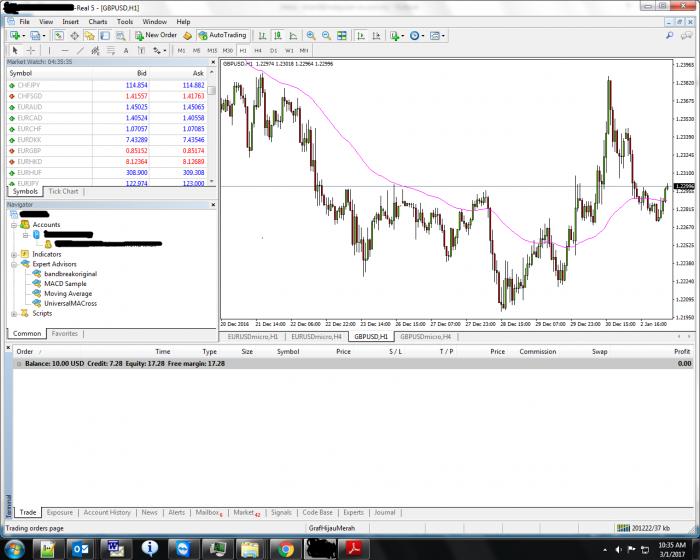
Task: Switch to Tick Chart tab
Action: [x=63, y=192]
